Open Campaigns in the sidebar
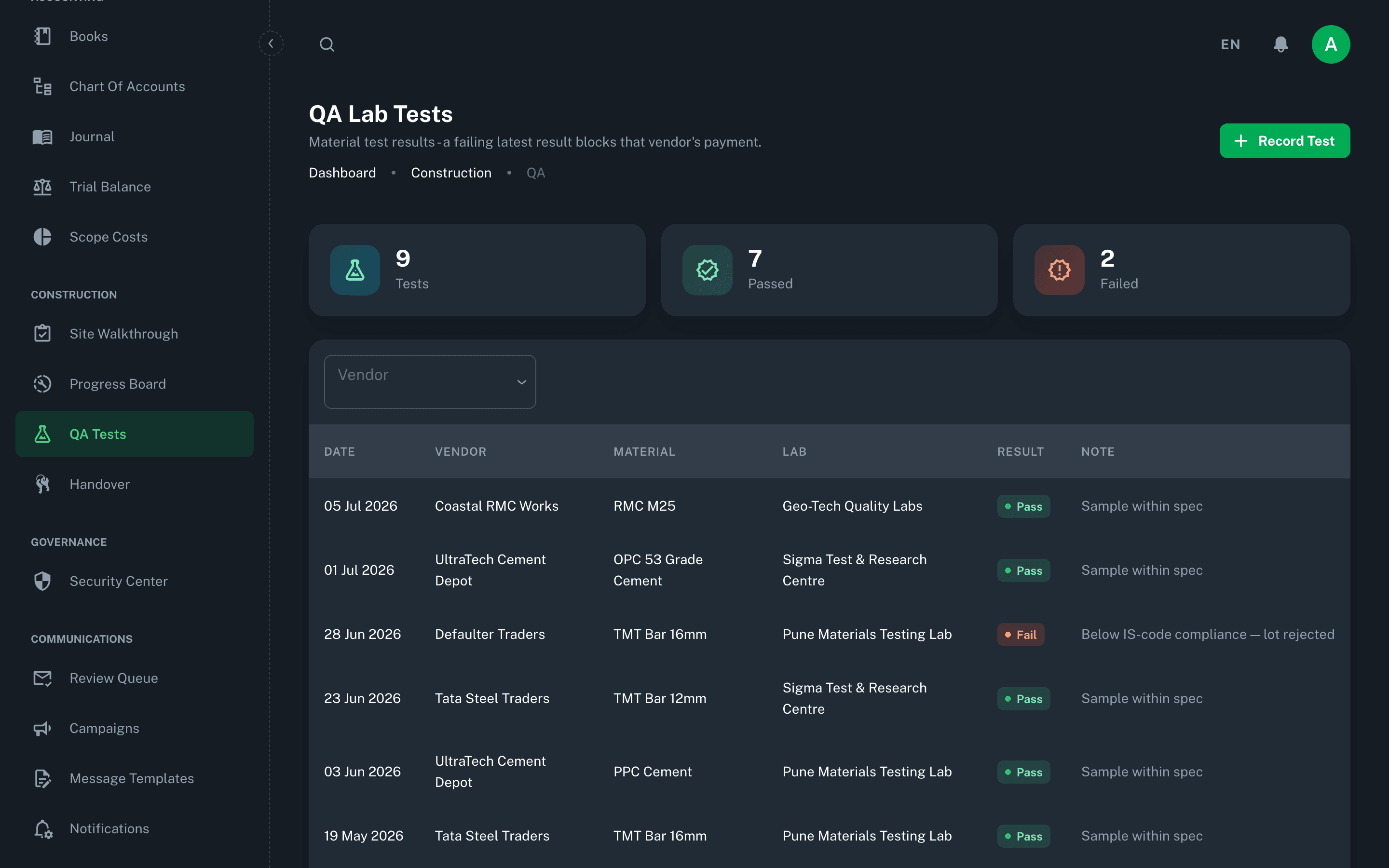The height and width of the screenshot is (868, 1389). (x=134, y=728)
